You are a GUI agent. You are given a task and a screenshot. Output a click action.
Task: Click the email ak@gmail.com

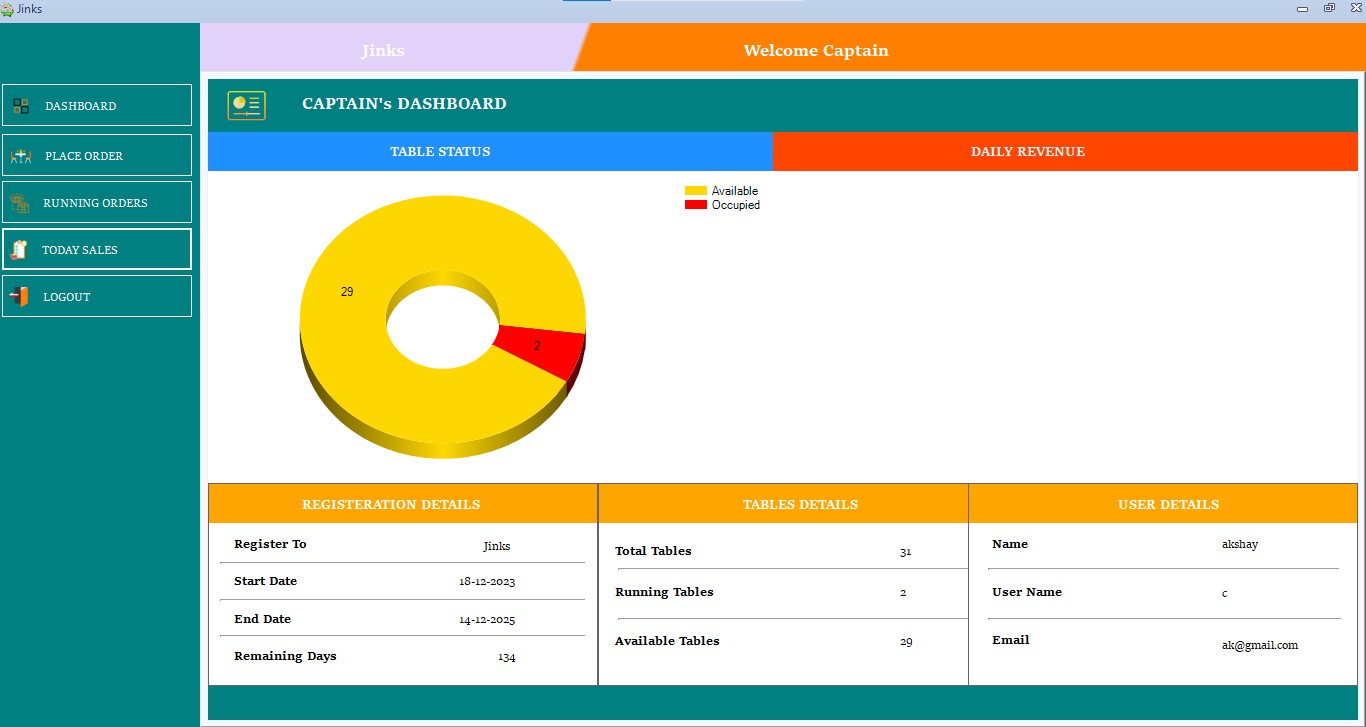[1260, 646]
